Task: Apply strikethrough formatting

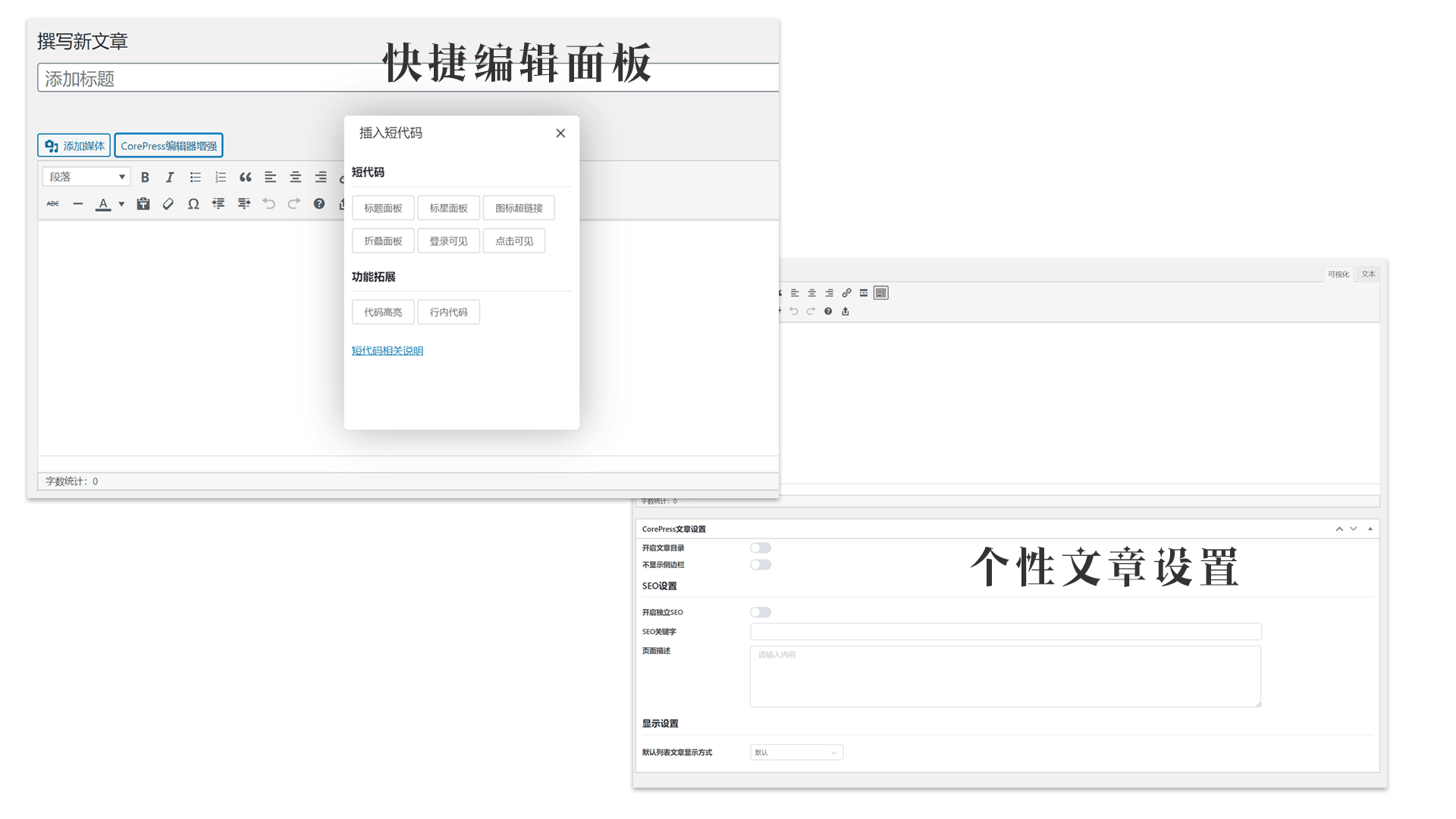Action: 53,203
